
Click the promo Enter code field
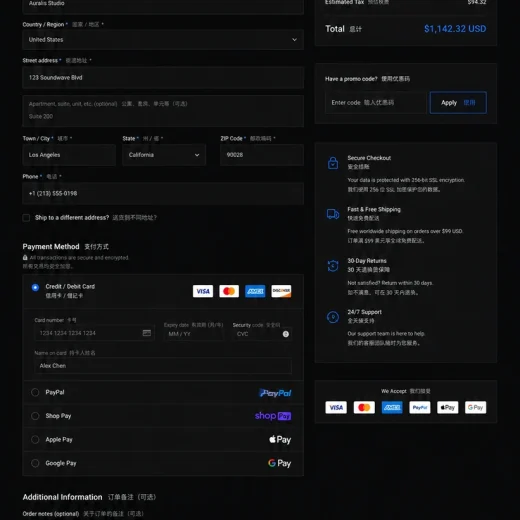376,103
